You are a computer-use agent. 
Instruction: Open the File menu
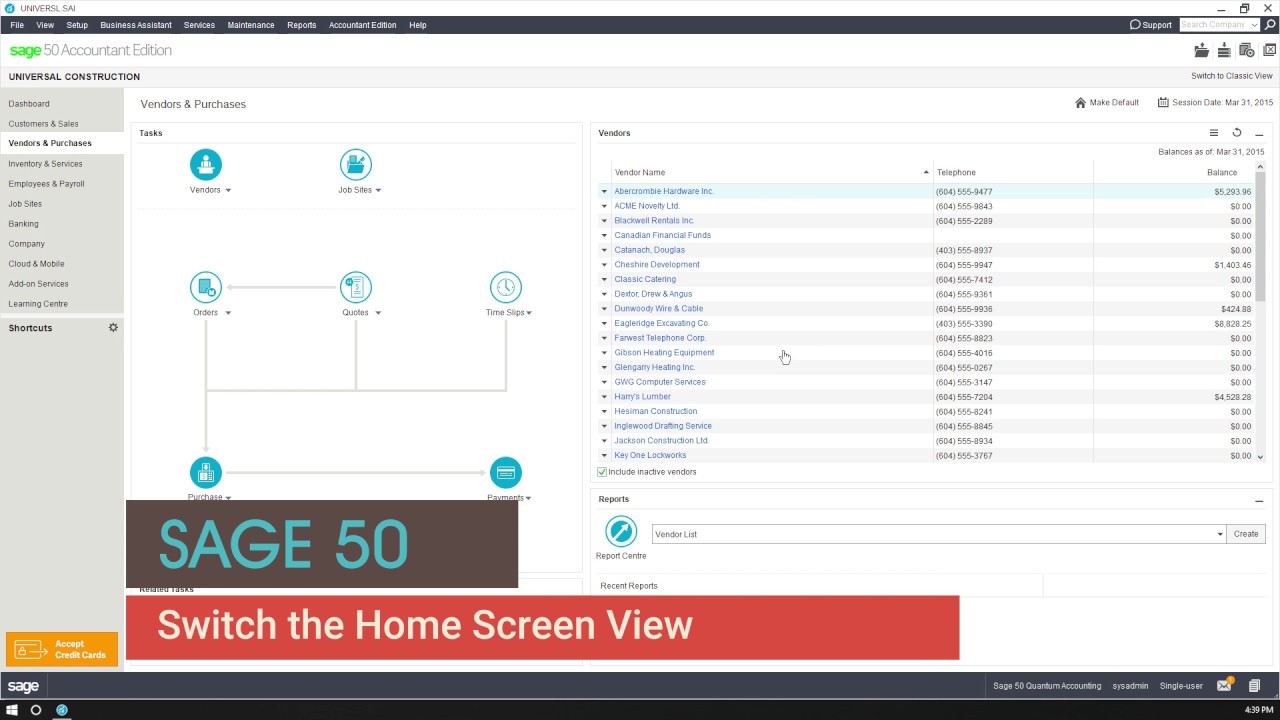17,25
